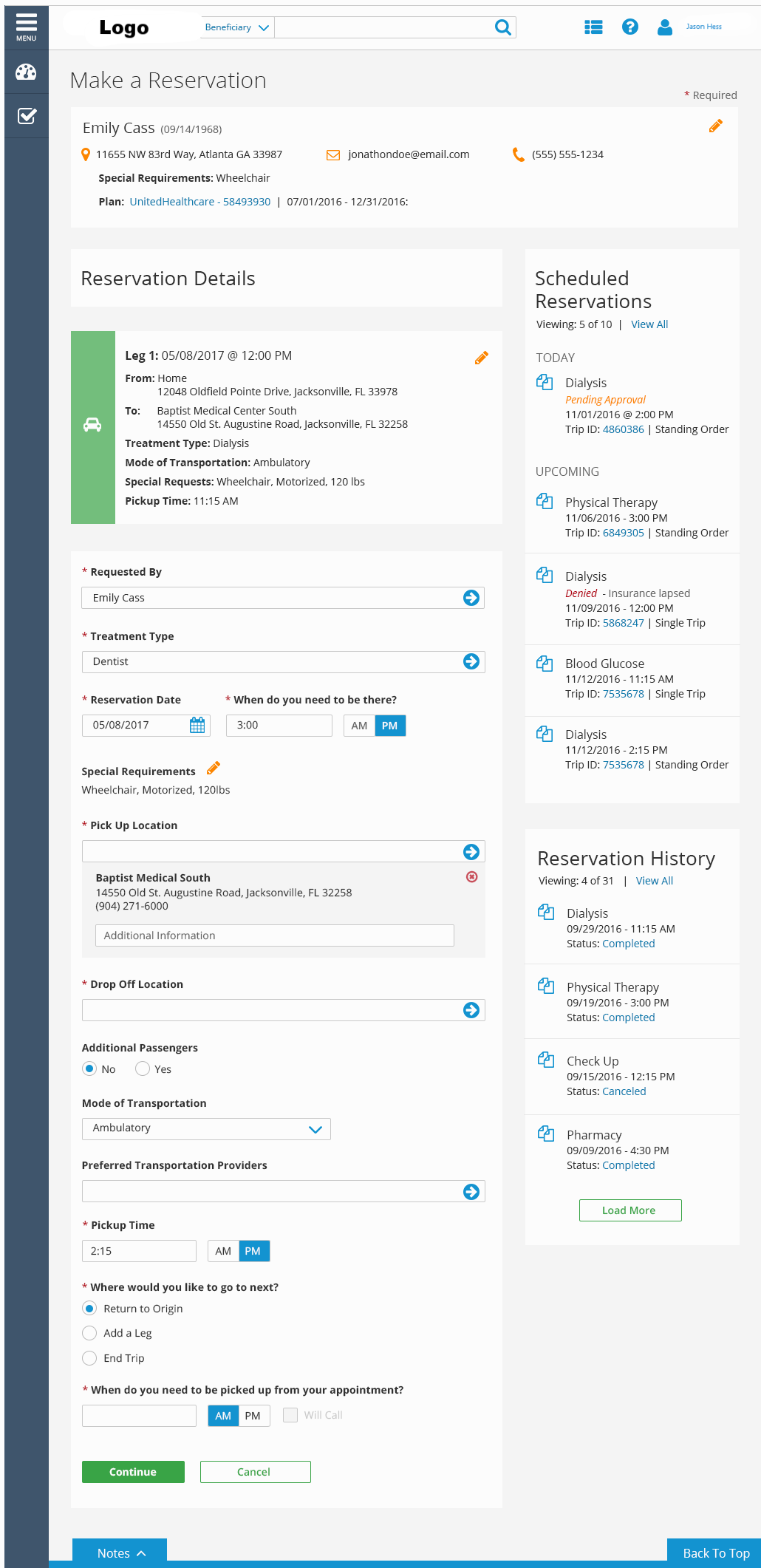Expand the Beneficiary search dropdown
Screen dimensions: 761x1568
pyautogui.click(x=237, y=27)
